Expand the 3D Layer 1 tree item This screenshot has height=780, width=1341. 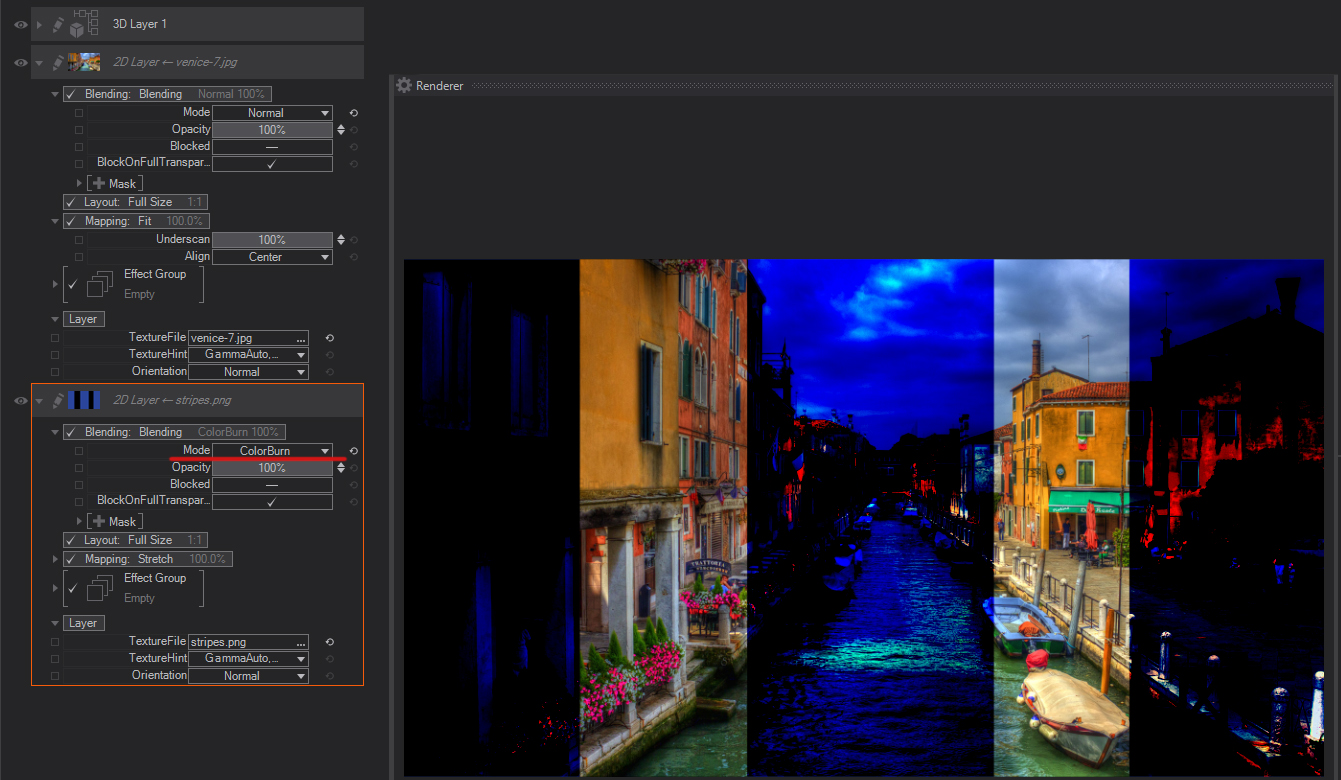(x=40, y=24)
